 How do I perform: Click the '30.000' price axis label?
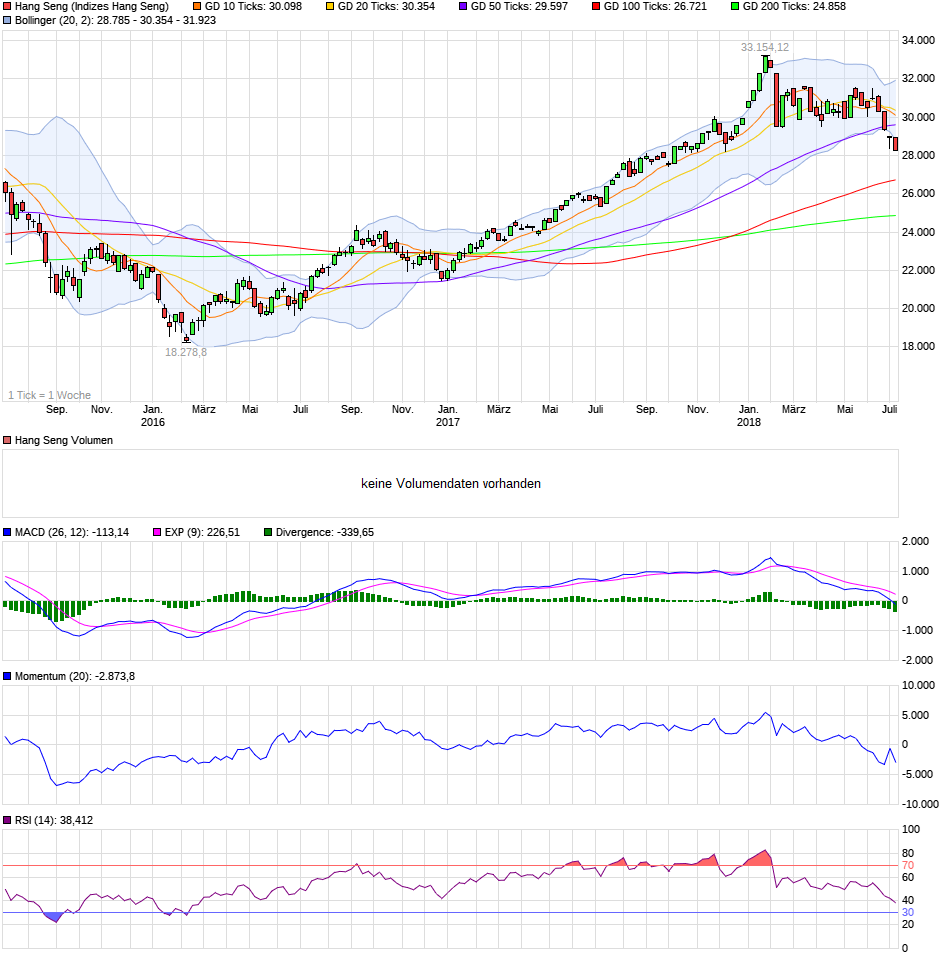coord(918,117)
